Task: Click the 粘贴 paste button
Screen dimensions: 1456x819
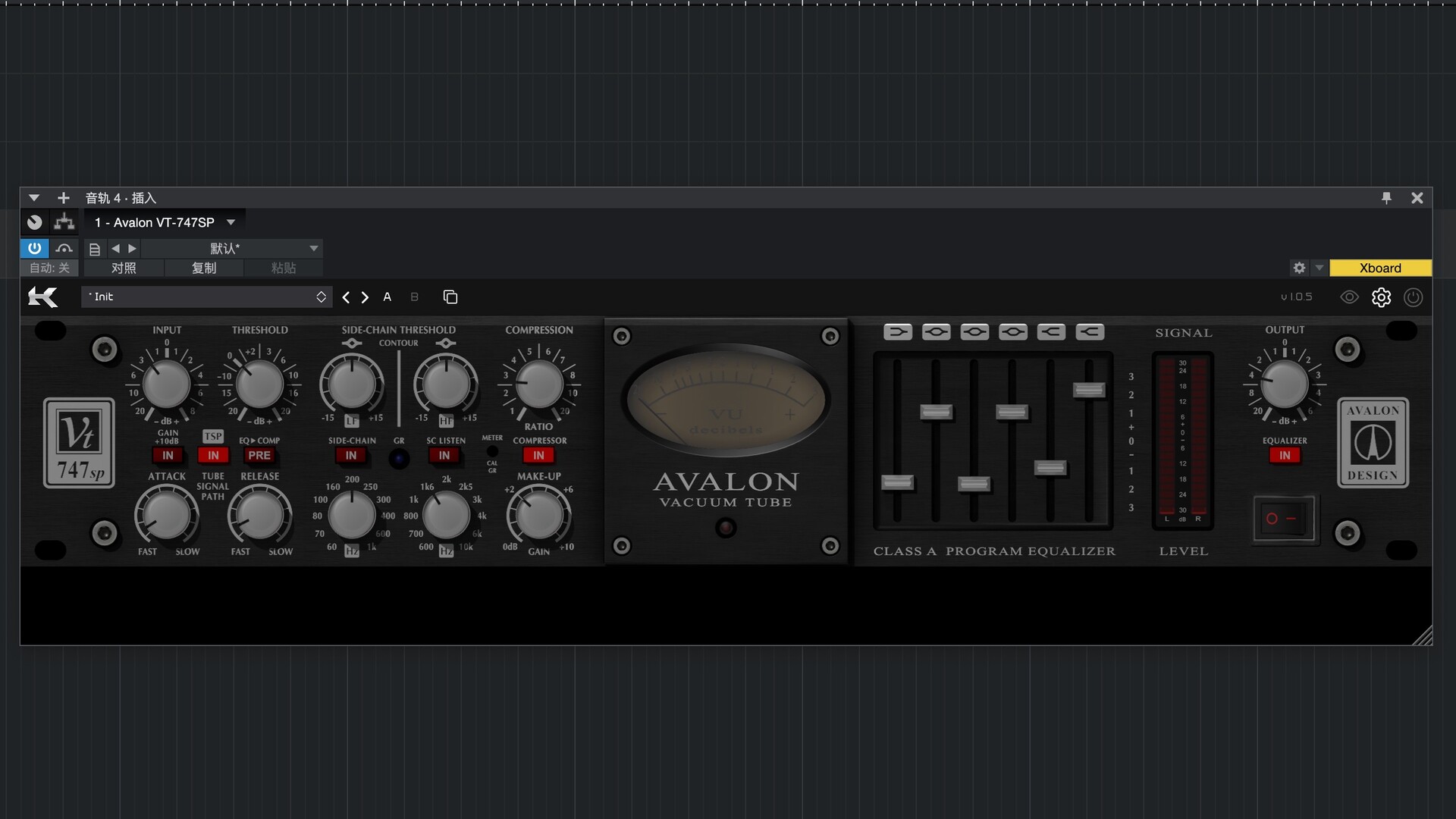Action: 284,268
